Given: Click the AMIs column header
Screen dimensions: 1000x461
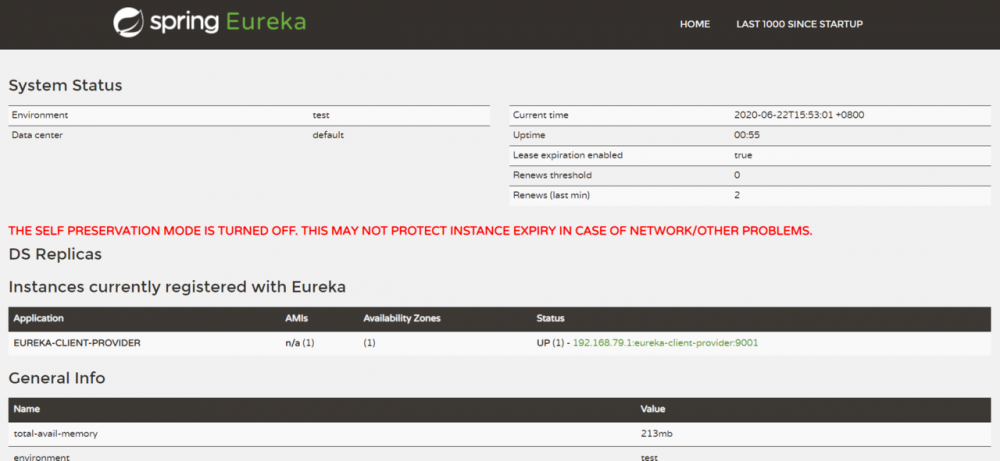Looking at the screenshot, I should point(297,318).
